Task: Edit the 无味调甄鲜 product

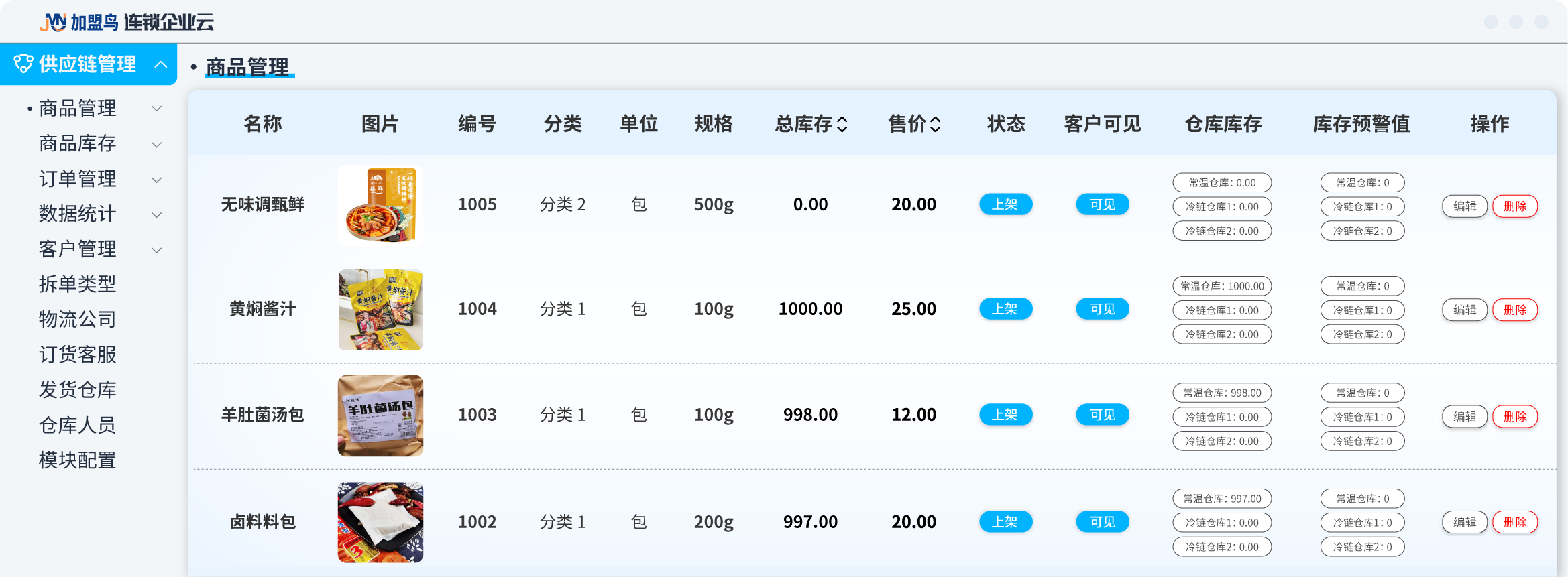Action: pyautogui.click(x=1464, y=206)
